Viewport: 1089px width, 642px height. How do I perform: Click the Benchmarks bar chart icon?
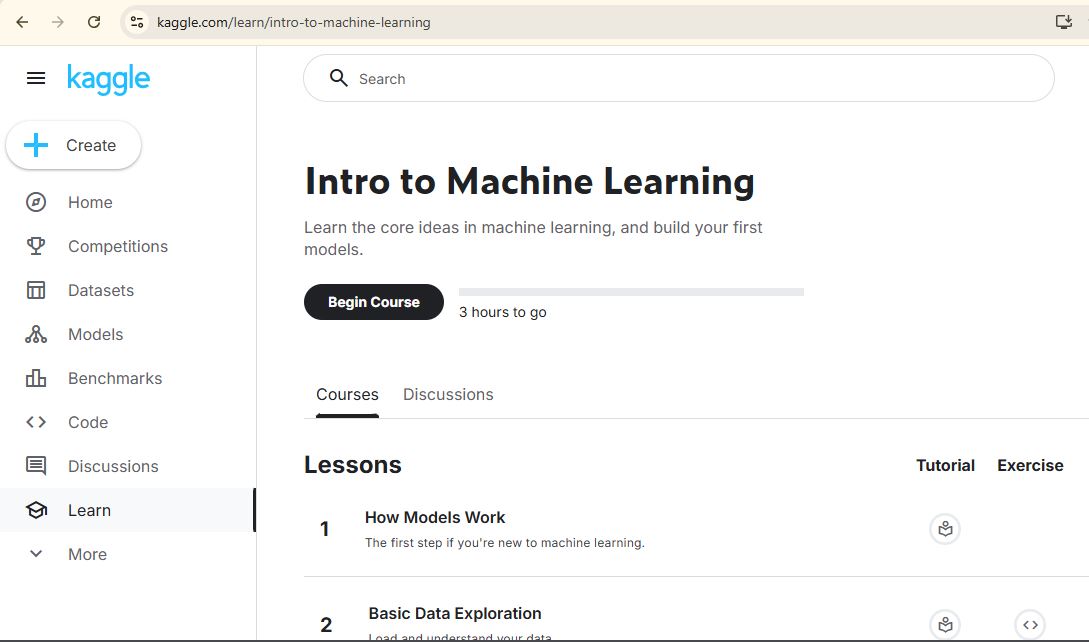[36, 378]
